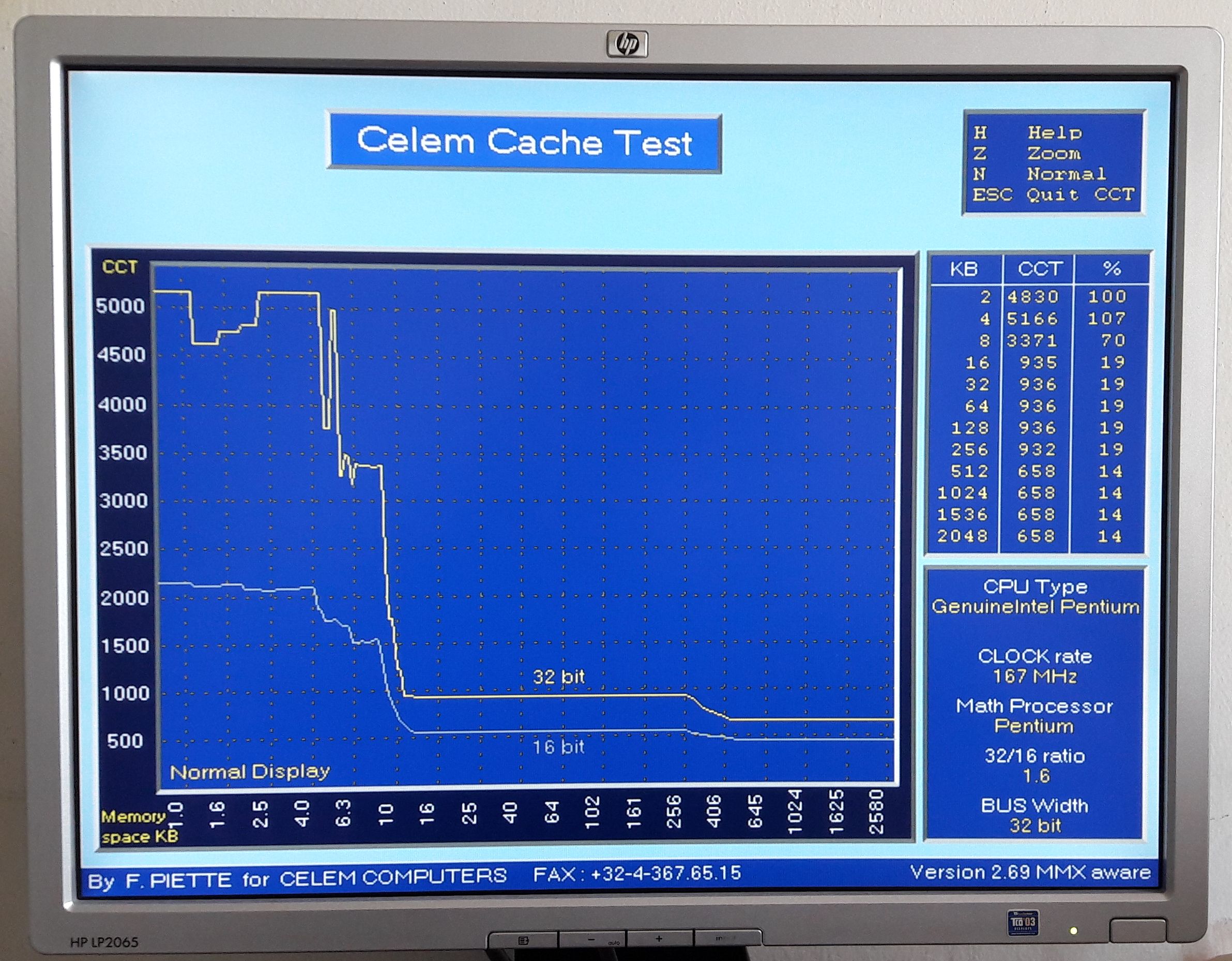
Task: Select CCT value 3371 in table
Action: click(1033, 341)
